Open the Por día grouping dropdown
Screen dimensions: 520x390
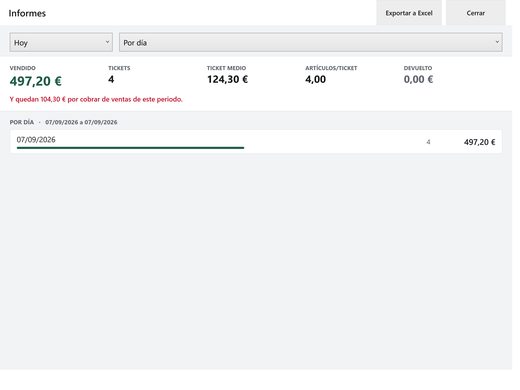pyautogui.click(x=311, y=42)
